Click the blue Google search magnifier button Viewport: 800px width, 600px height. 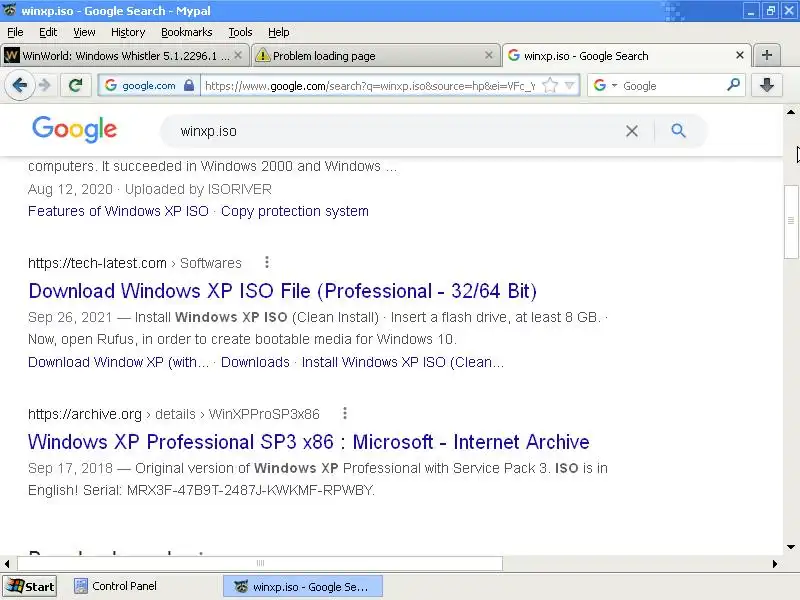679,131
